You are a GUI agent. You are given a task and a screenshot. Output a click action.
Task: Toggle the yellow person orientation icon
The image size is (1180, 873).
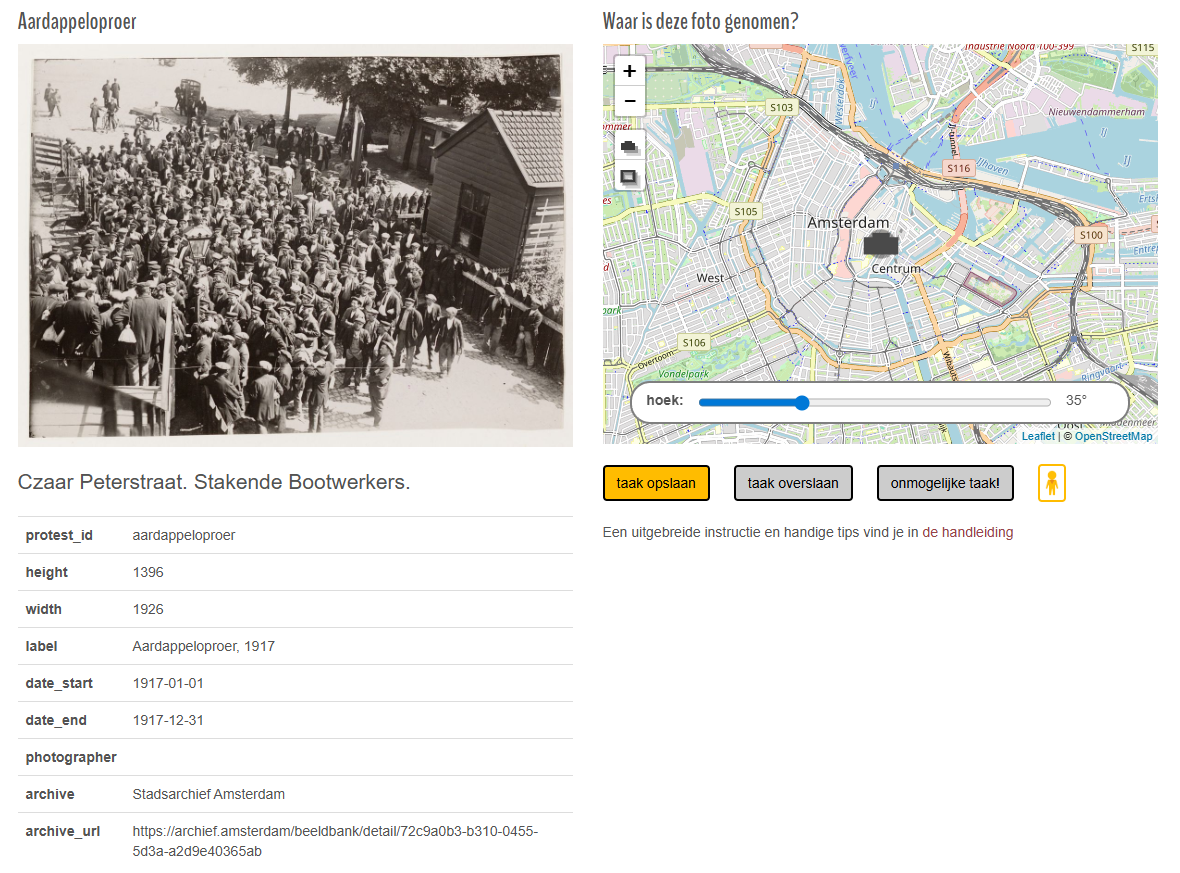click(1051, 483)
